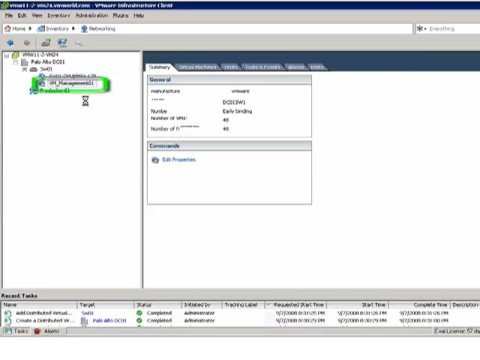Switch to the Hosts tab
This screenshot has width=480, height=360.
(x=231, y=67)
